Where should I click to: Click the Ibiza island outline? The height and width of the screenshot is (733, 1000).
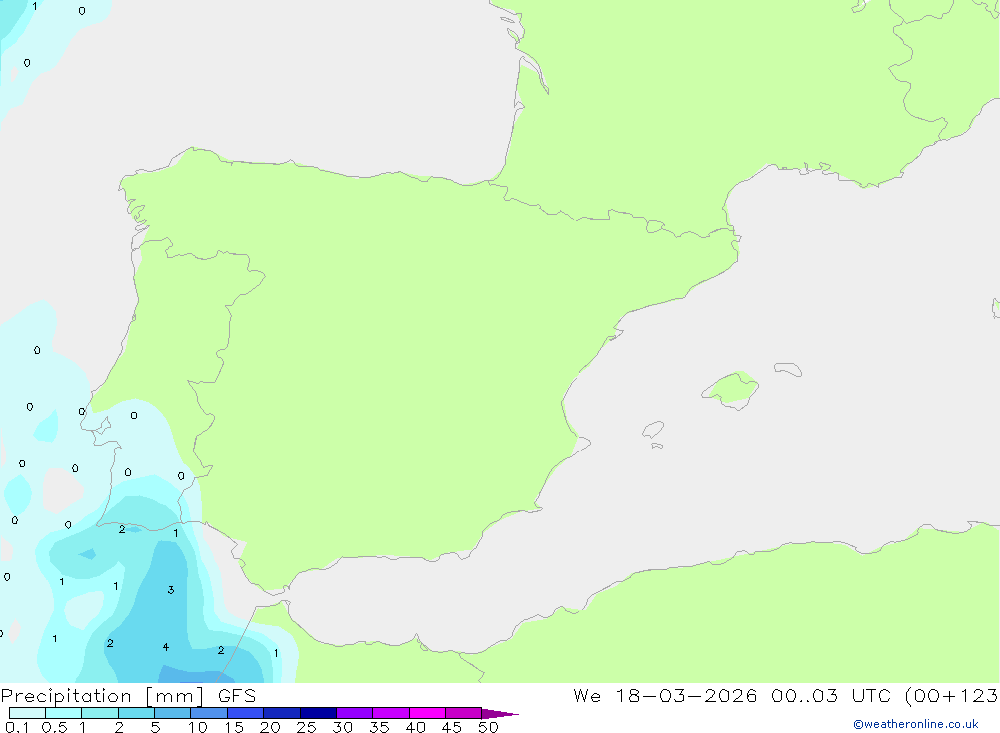653,430
